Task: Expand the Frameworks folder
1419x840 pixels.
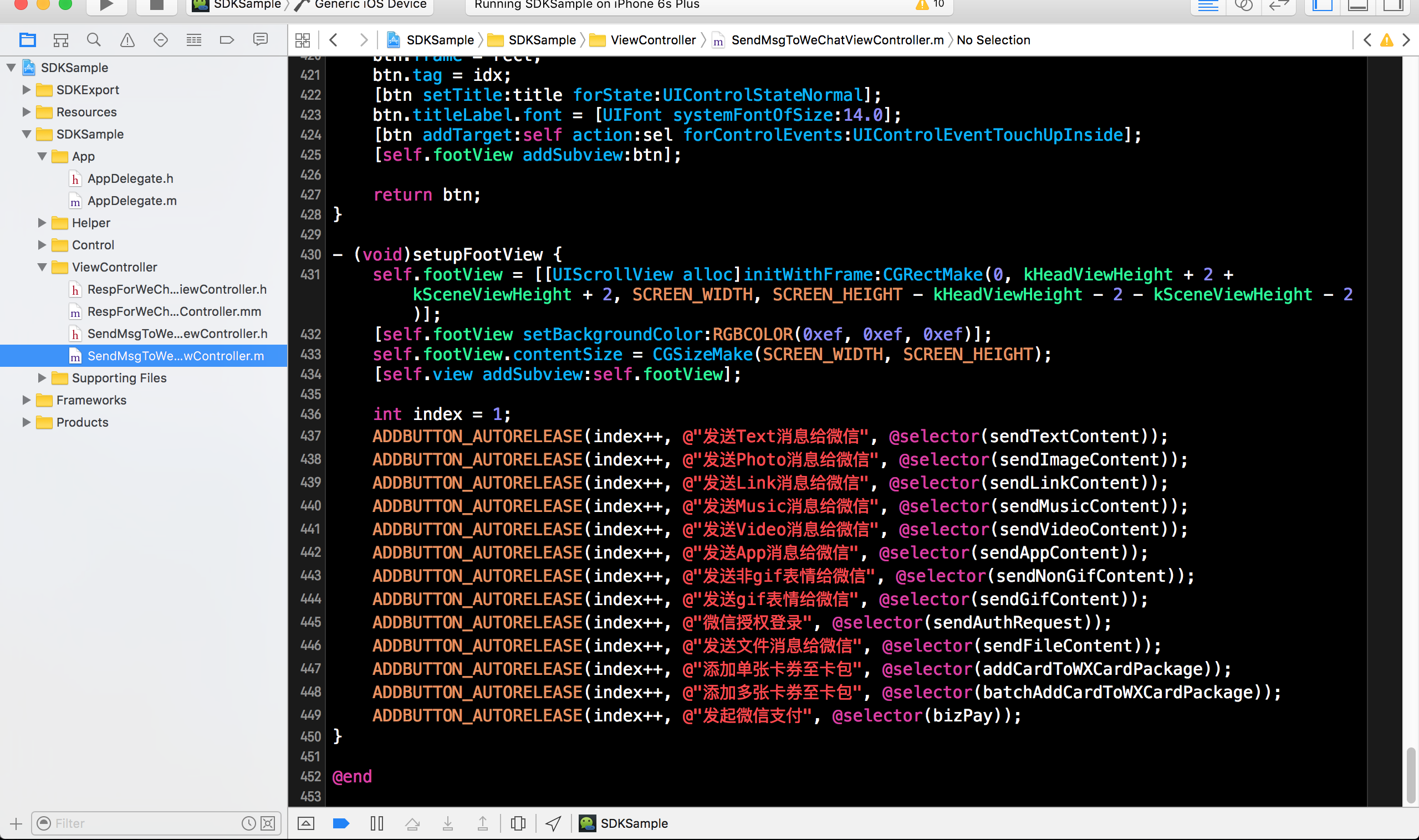Action: (26, 399)
